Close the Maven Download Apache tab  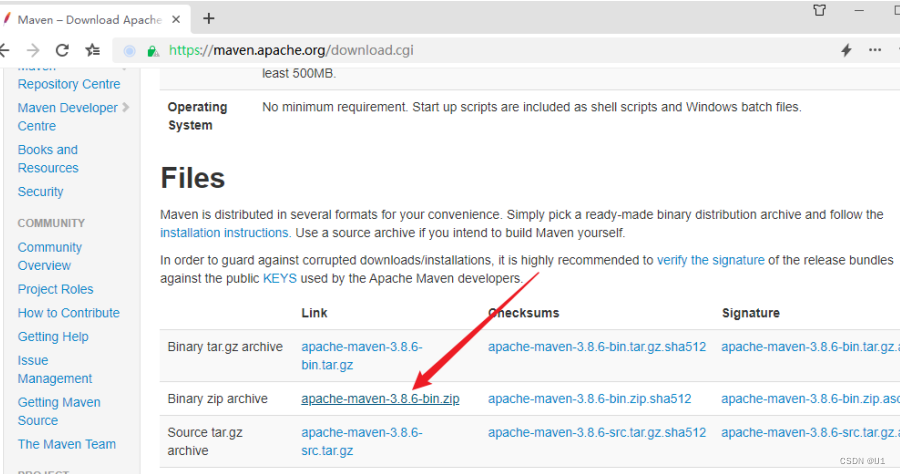point(176,20)
